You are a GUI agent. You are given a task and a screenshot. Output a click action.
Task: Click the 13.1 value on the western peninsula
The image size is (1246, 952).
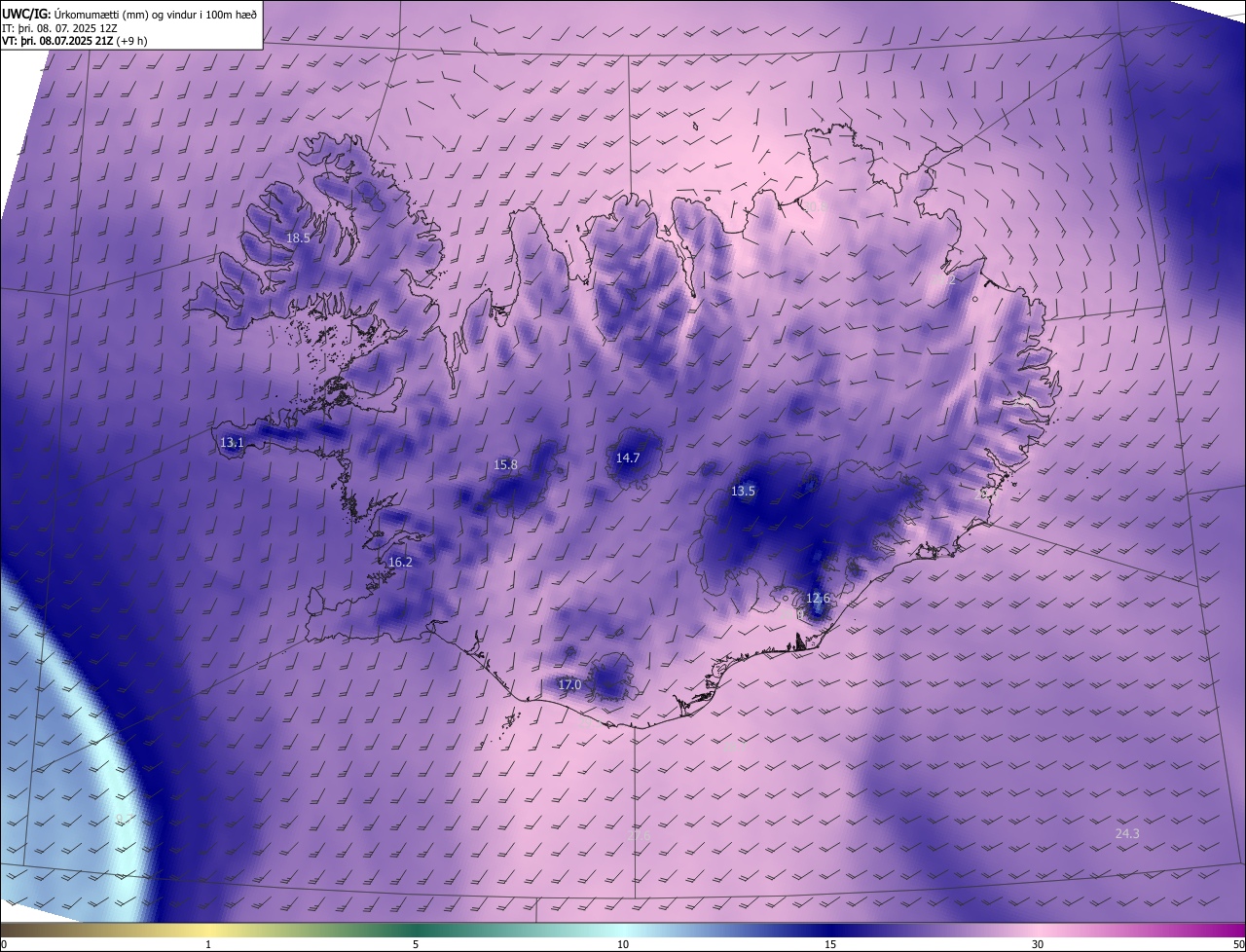point(232,443)
